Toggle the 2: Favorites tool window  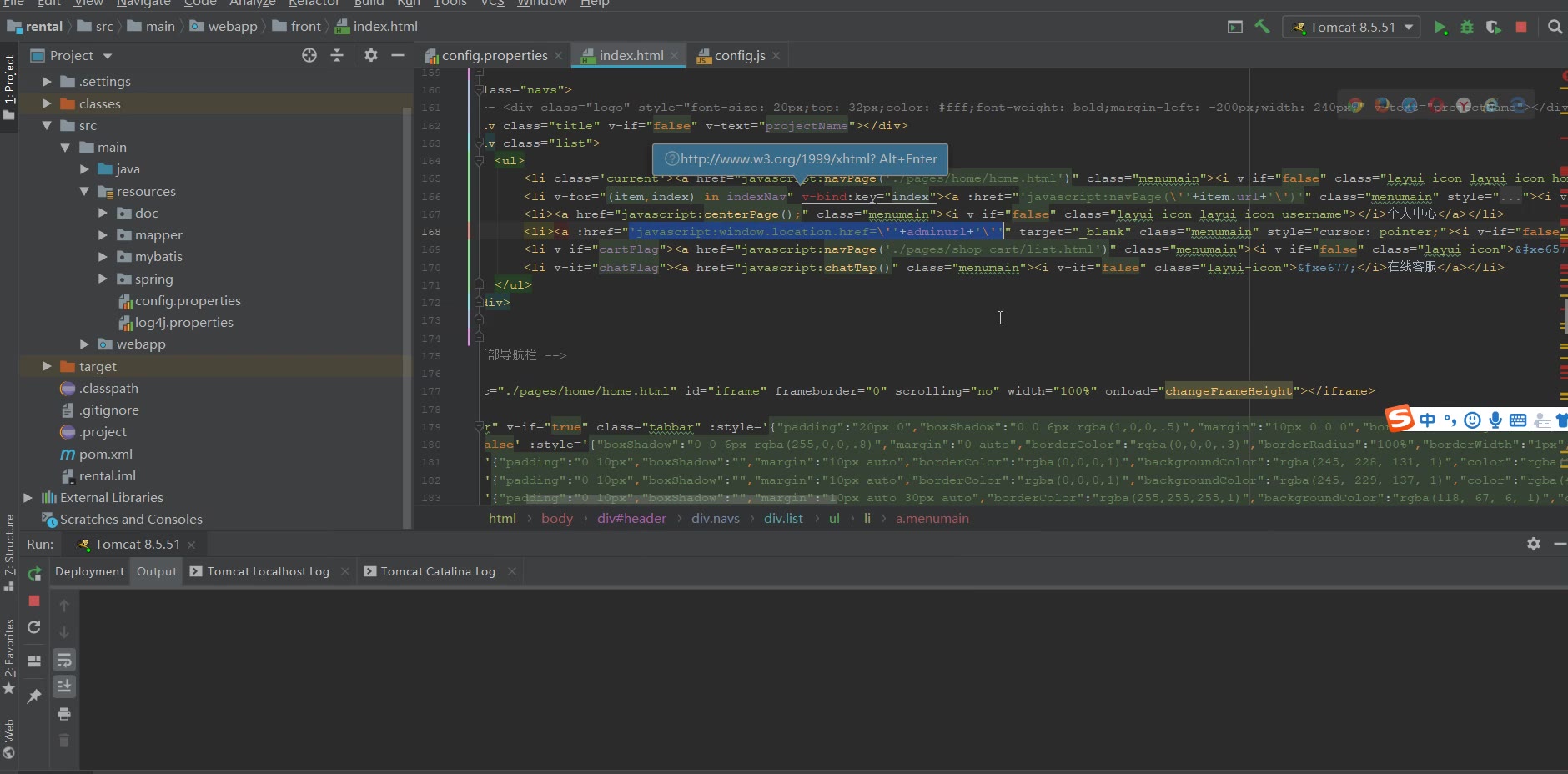(x=9, y=657)
